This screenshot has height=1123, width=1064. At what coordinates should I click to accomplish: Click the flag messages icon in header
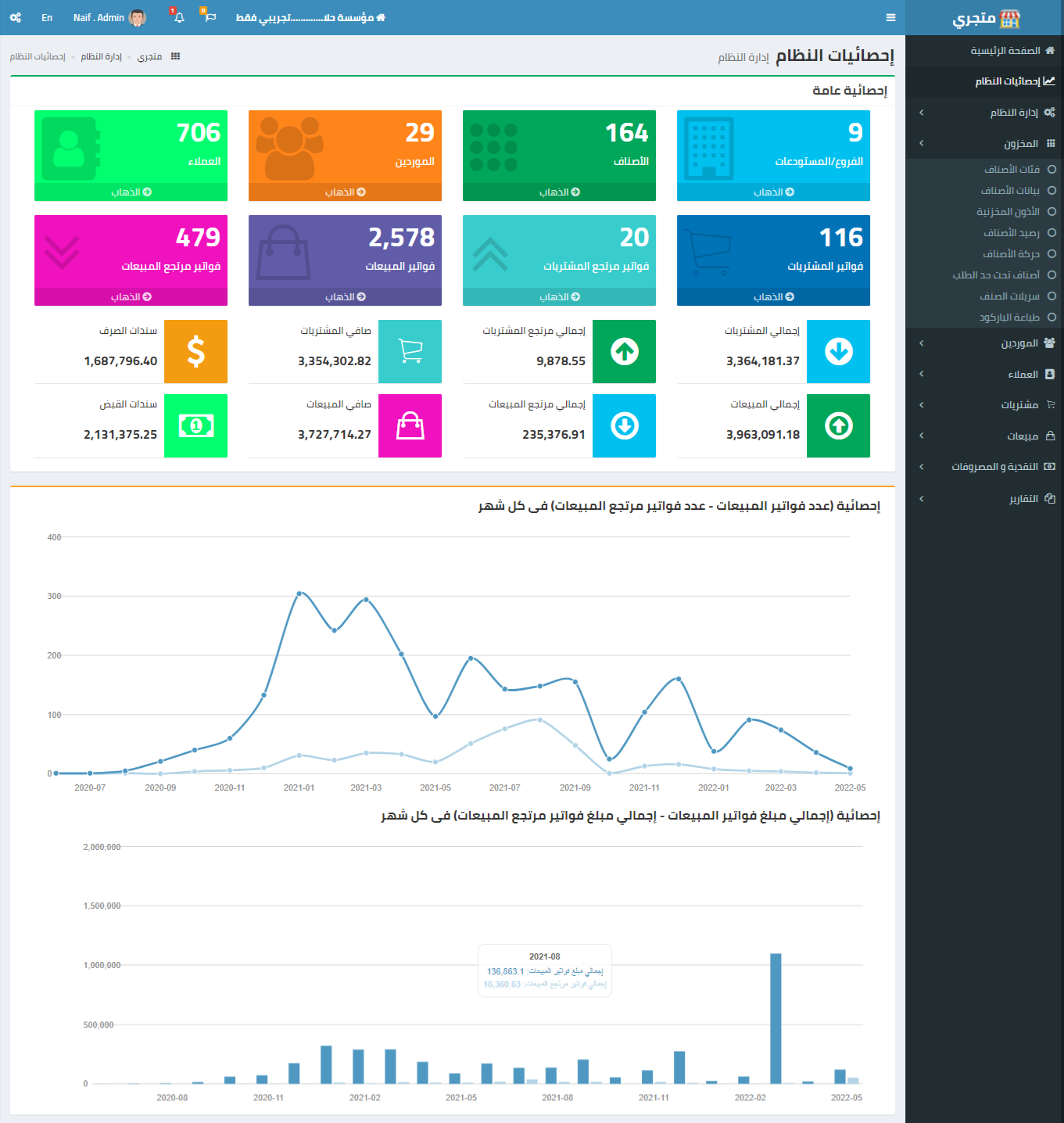210,17
